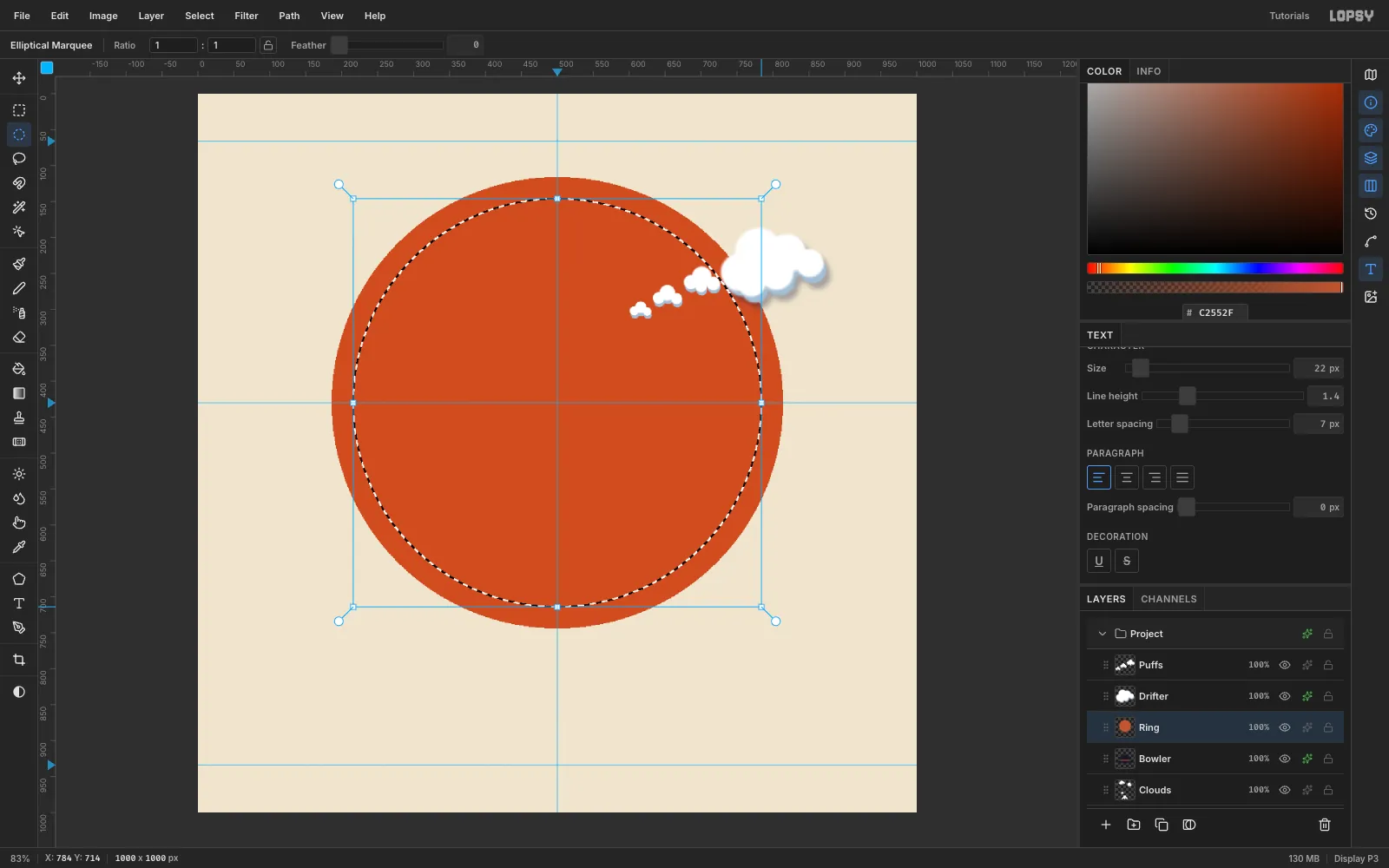The height and width of the screenshot is (868, 1389).
Task: Select the Move tool
Action: pyautogui.click(x=19, y=78)
